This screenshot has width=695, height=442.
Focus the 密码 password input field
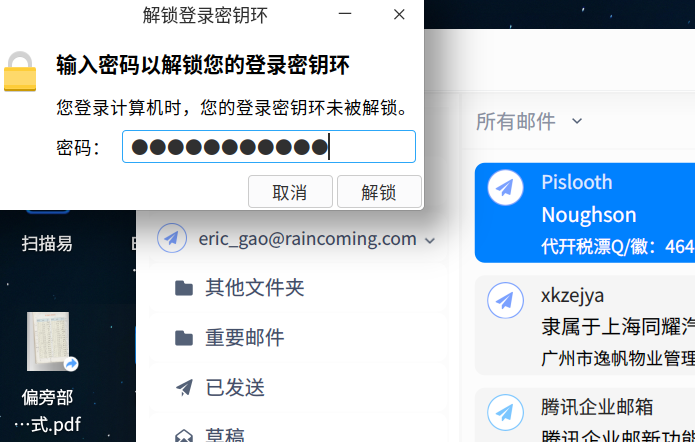click(269, 146)
